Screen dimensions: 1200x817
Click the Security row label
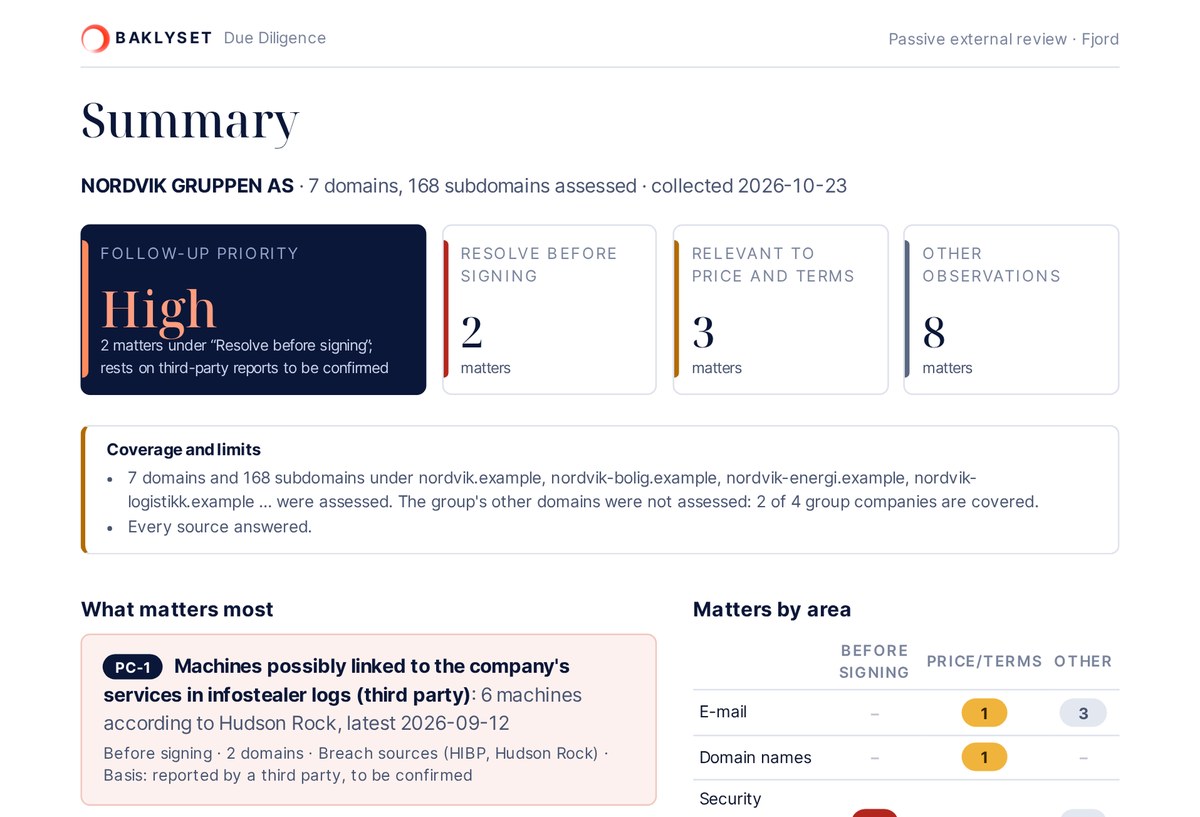pyautogui.click(x=730, y=799)
